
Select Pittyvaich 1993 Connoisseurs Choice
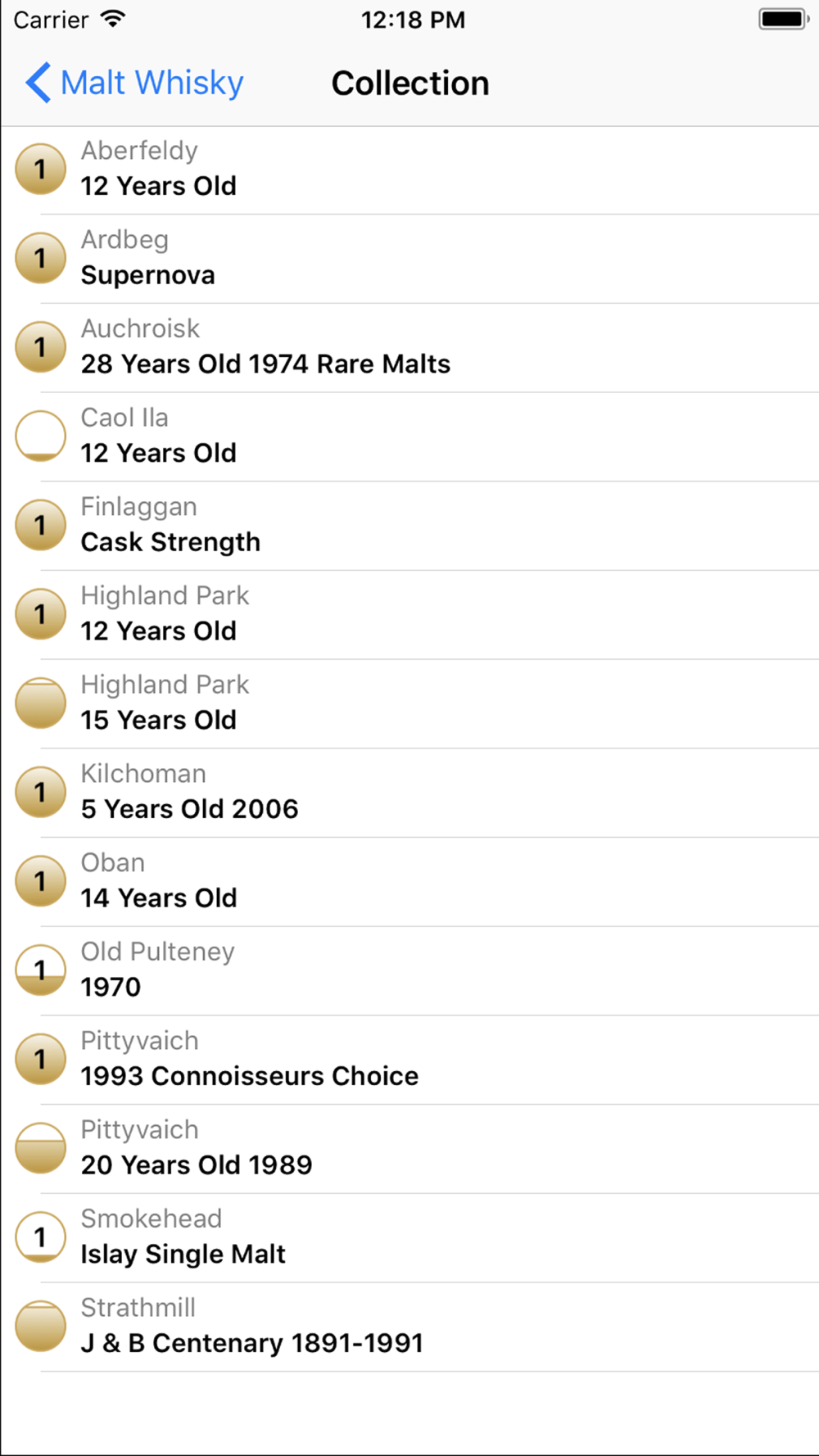point(249,1059)
